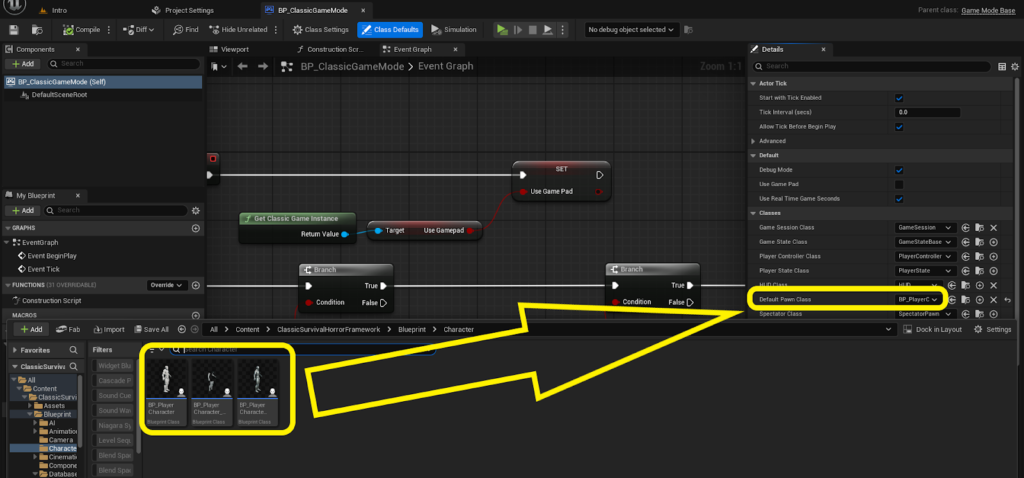Uncheck the Debug Mode checkbox

(898, 170)
